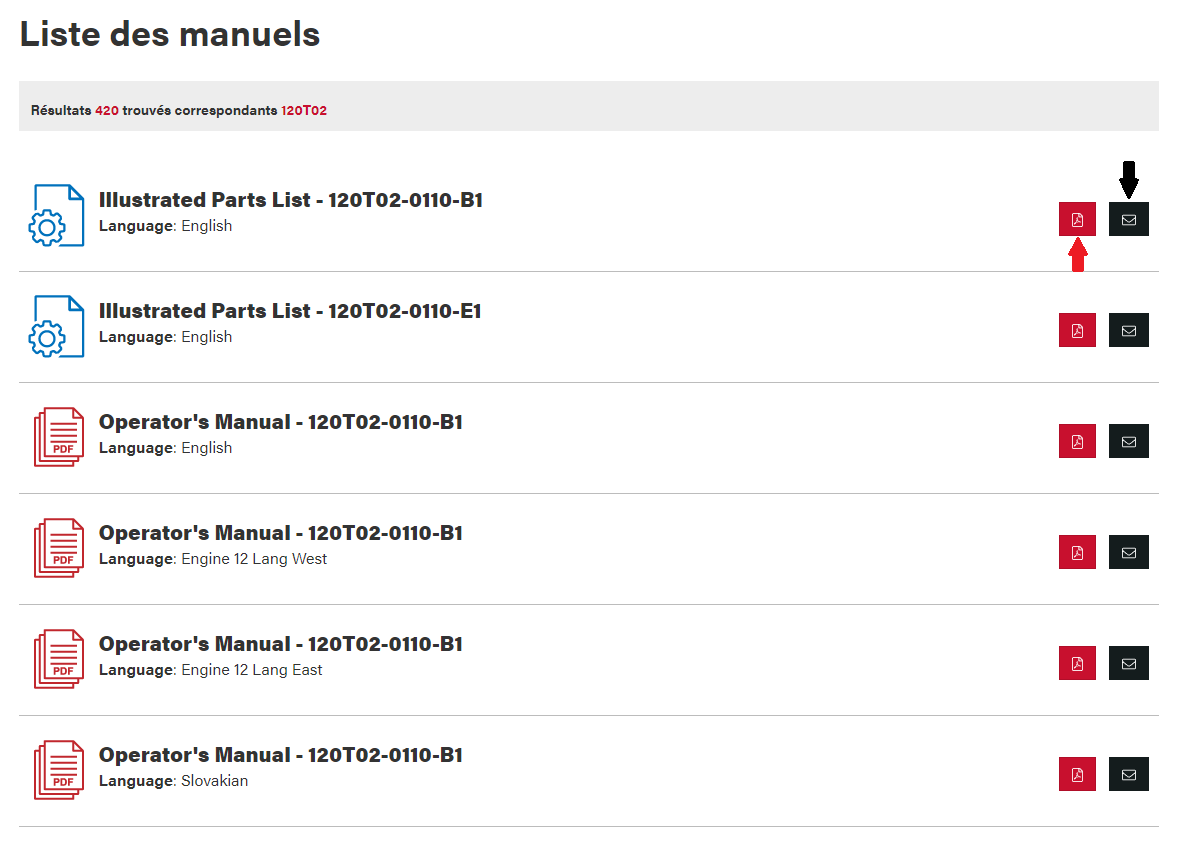Download PDF of English Operator's Manual
The image size is (1189, 841).
coord(1077,441)
